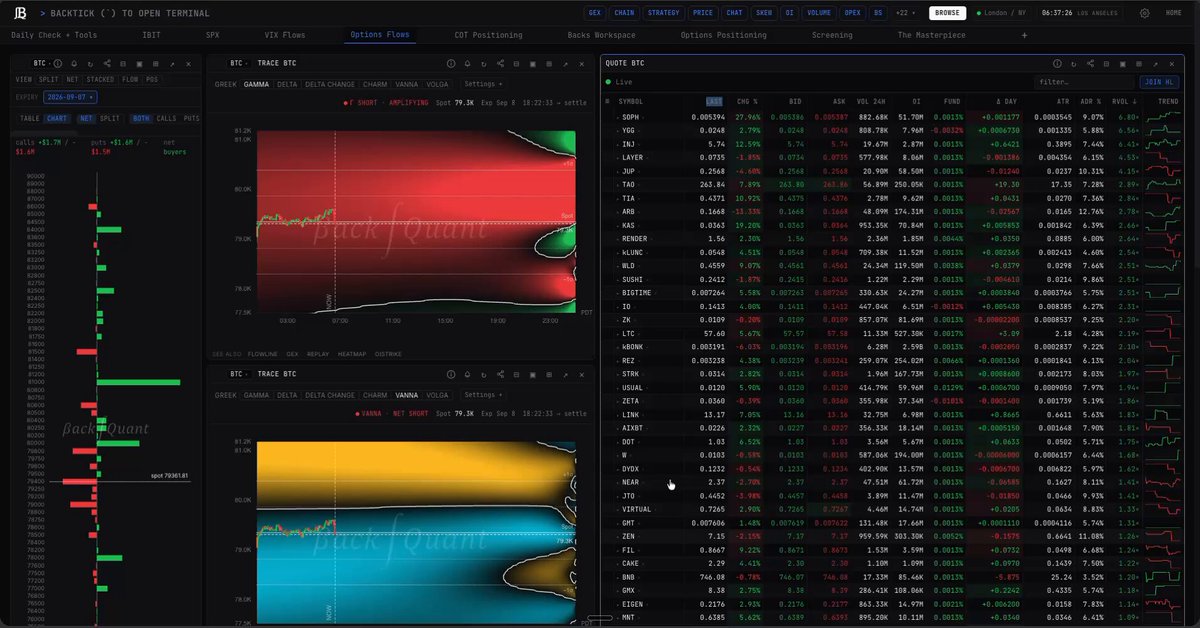The height and width of the screenshot is (628, 1200).
Task: Share the QUOTE BTC panel
Action: coord(1089,63)
